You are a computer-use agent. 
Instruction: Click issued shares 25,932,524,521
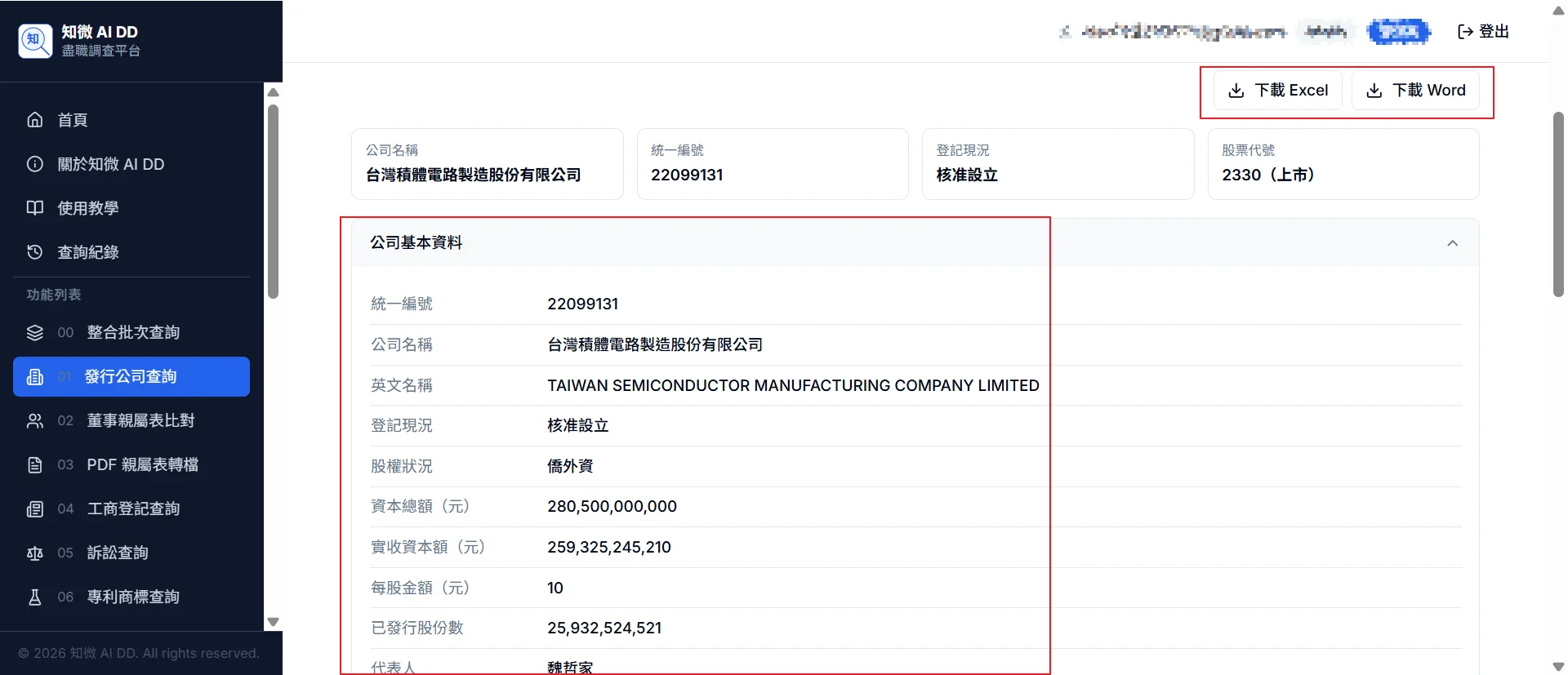(x=604, y=628)
